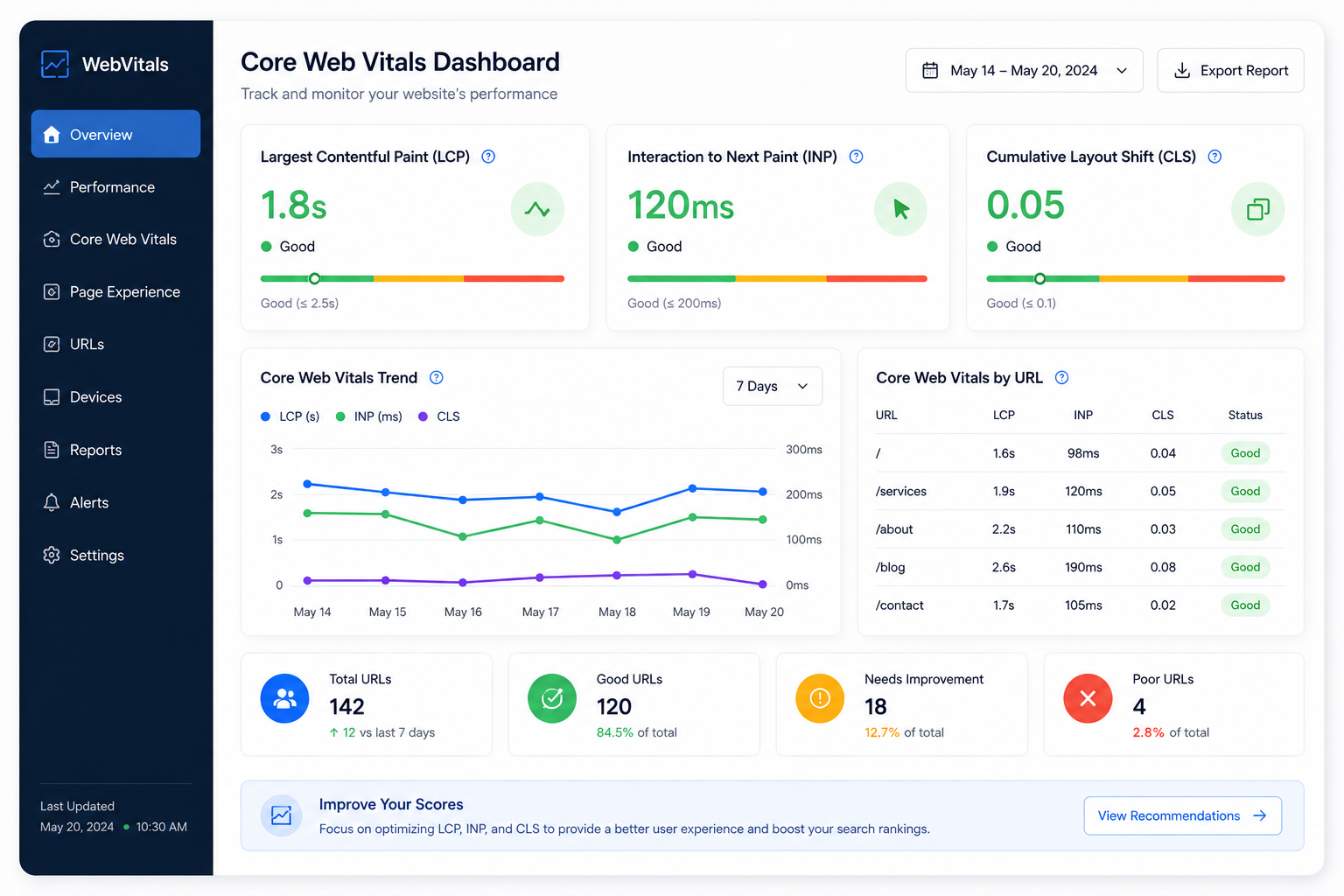Click the Poor URLs red X icon
1344x896 pixels.
1088,698
